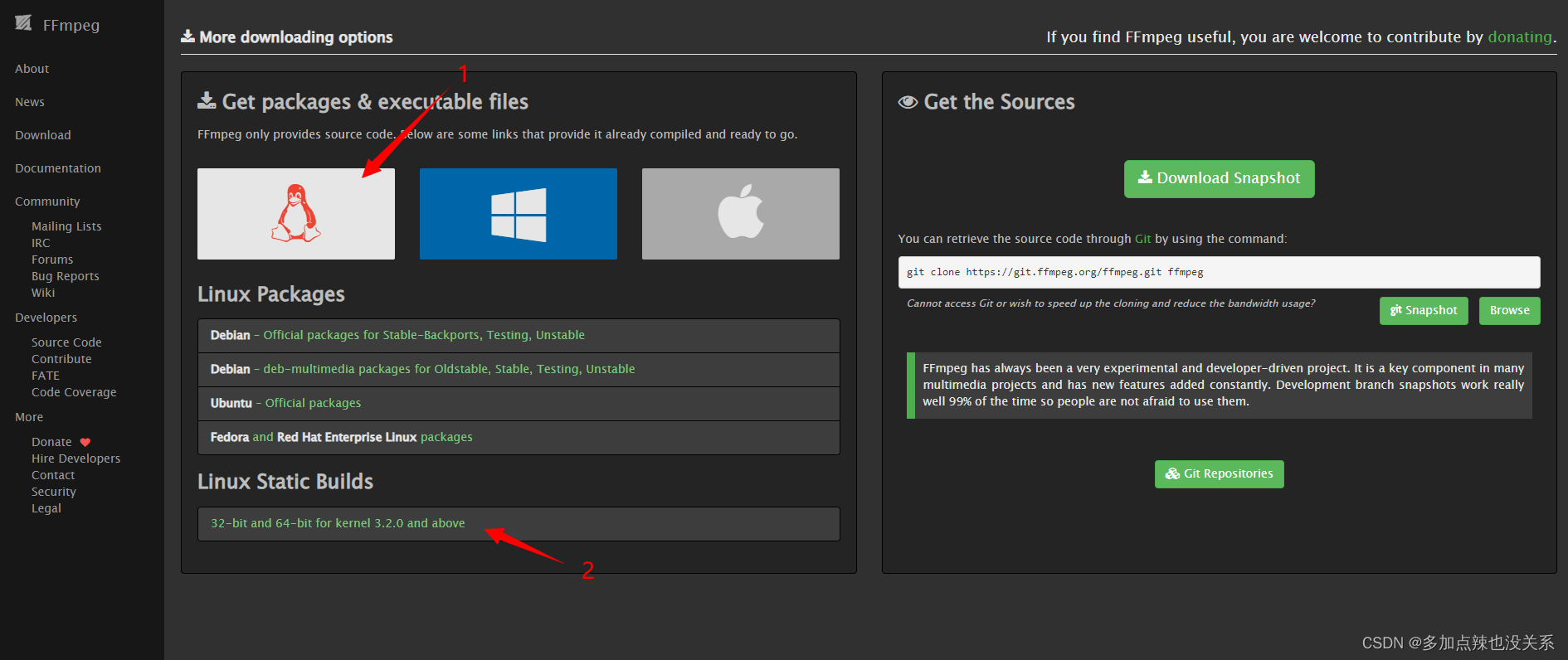Image resolution: width=1568 pixels, height=660 pixels.
Task: Open FATE link
Action: [46, 376]
